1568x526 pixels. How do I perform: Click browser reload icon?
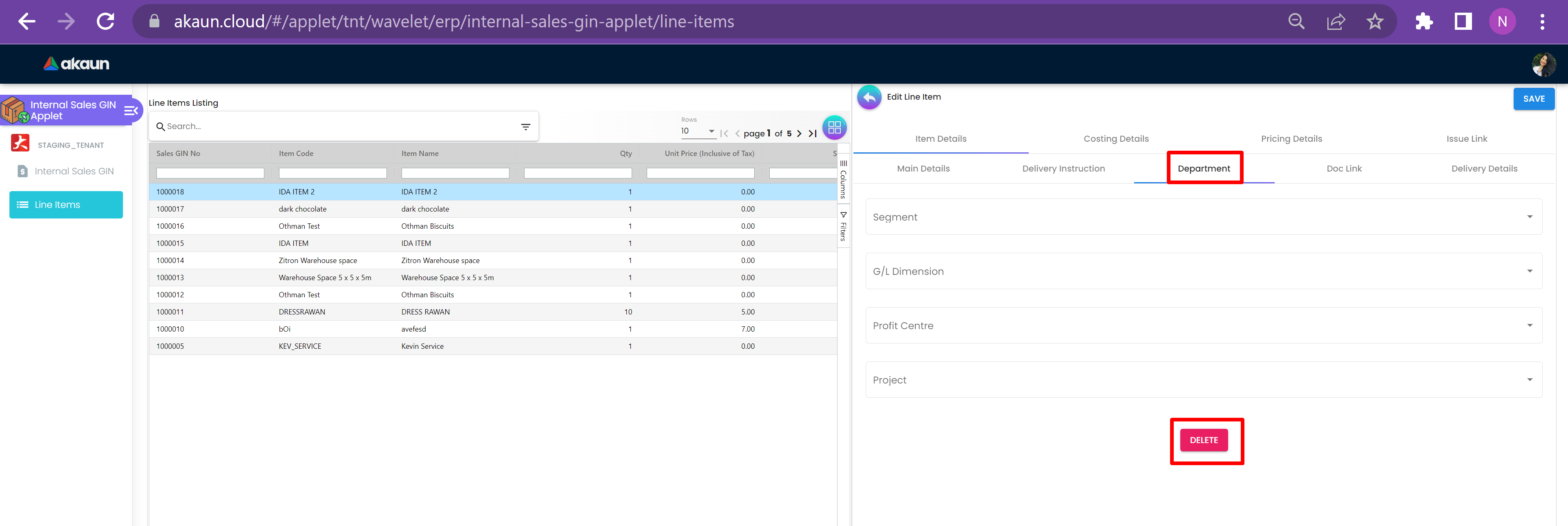(105, 22)
